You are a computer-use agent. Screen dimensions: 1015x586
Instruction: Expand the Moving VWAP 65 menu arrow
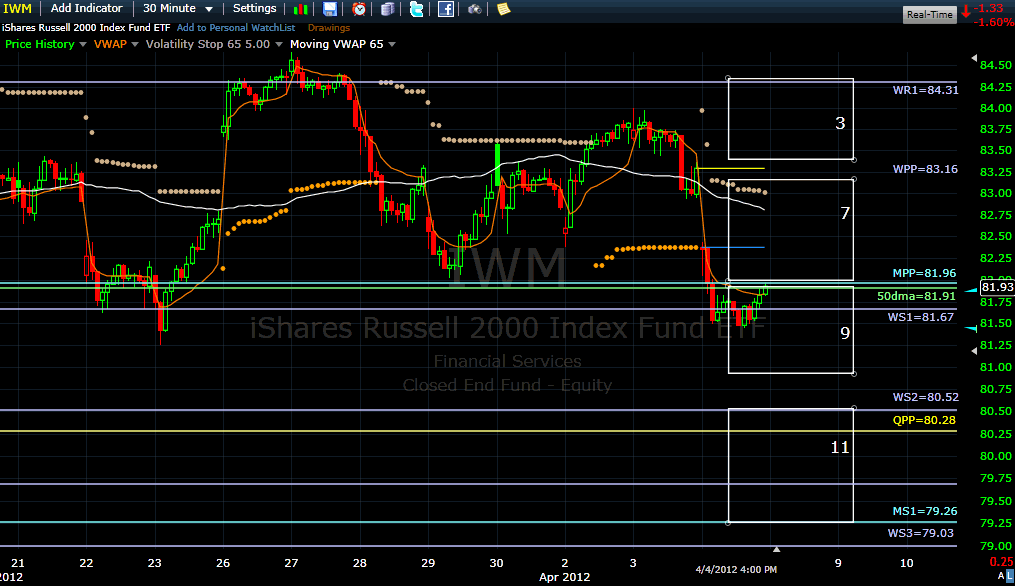392,45
